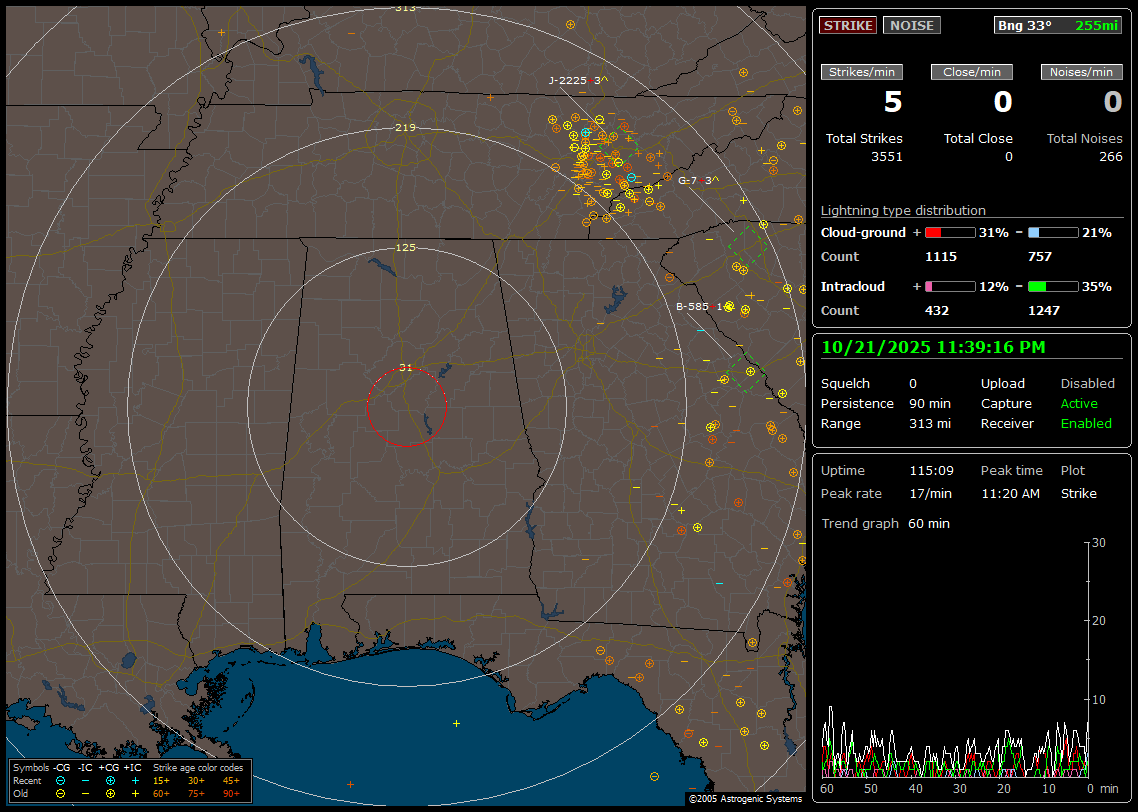Click the green date and time display
1138x812 pixels.
point(932,347)
